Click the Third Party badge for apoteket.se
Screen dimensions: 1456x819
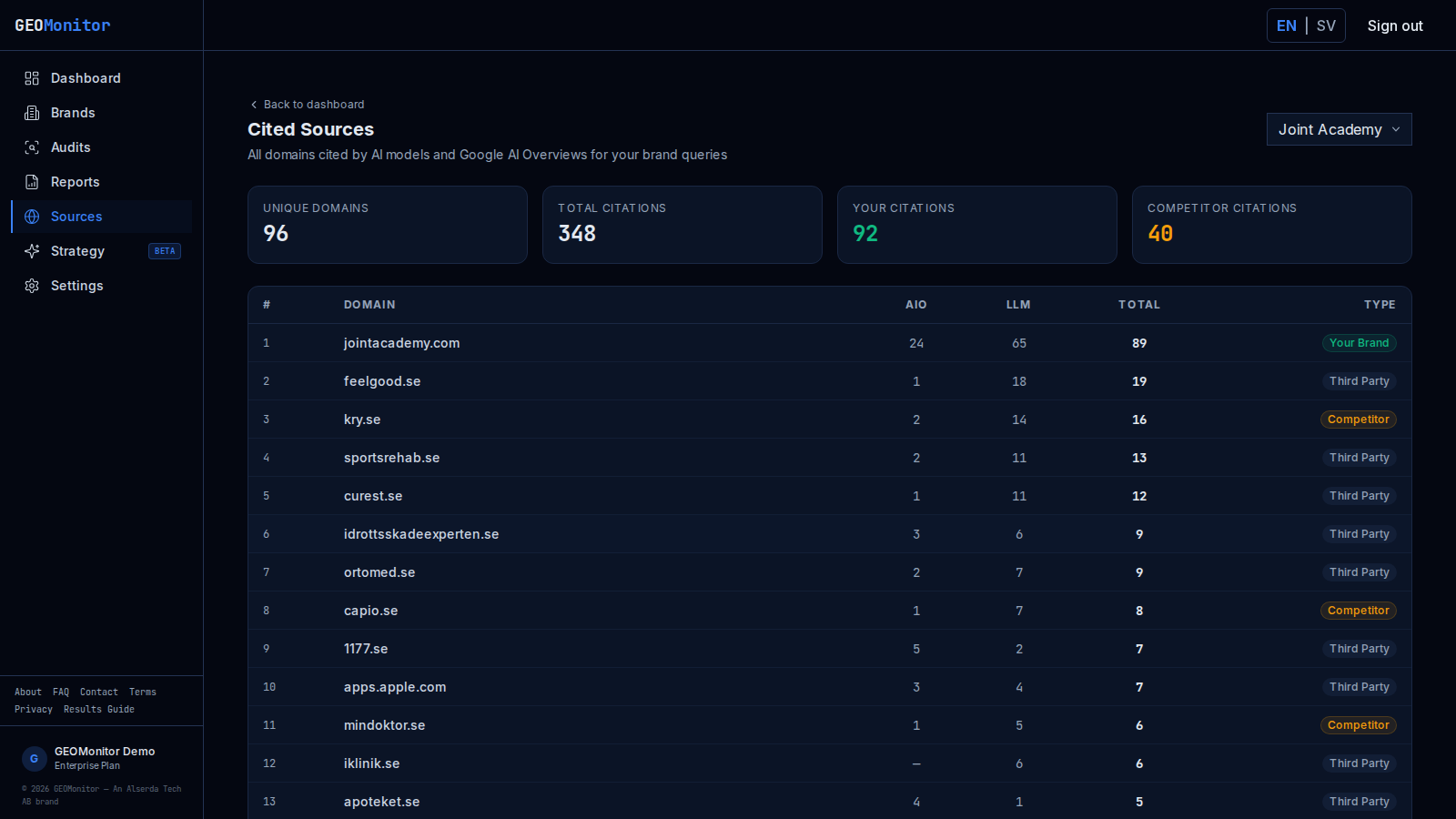point(1359,802)
